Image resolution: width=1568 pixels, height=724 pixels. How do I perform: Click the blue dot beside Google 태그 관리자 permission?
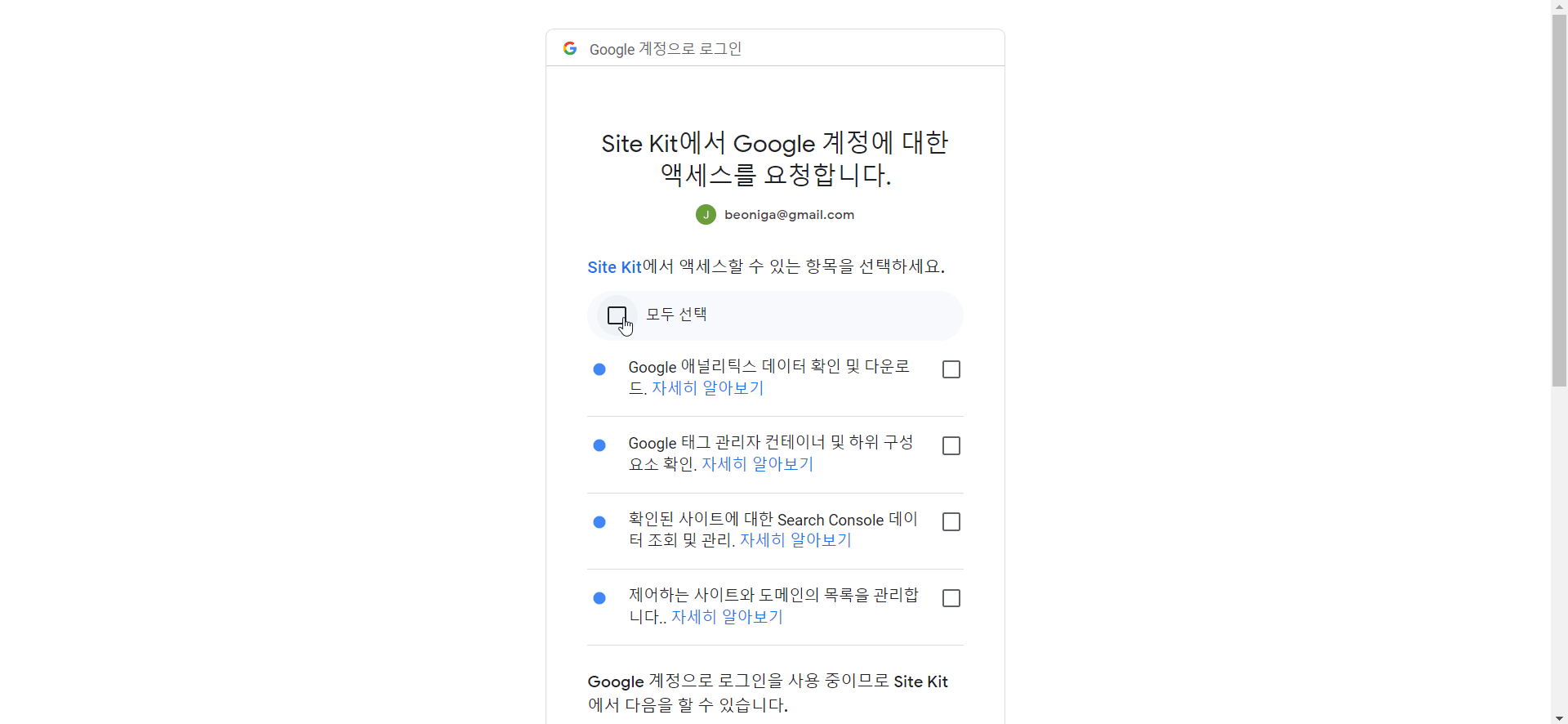tap(599, 445)
